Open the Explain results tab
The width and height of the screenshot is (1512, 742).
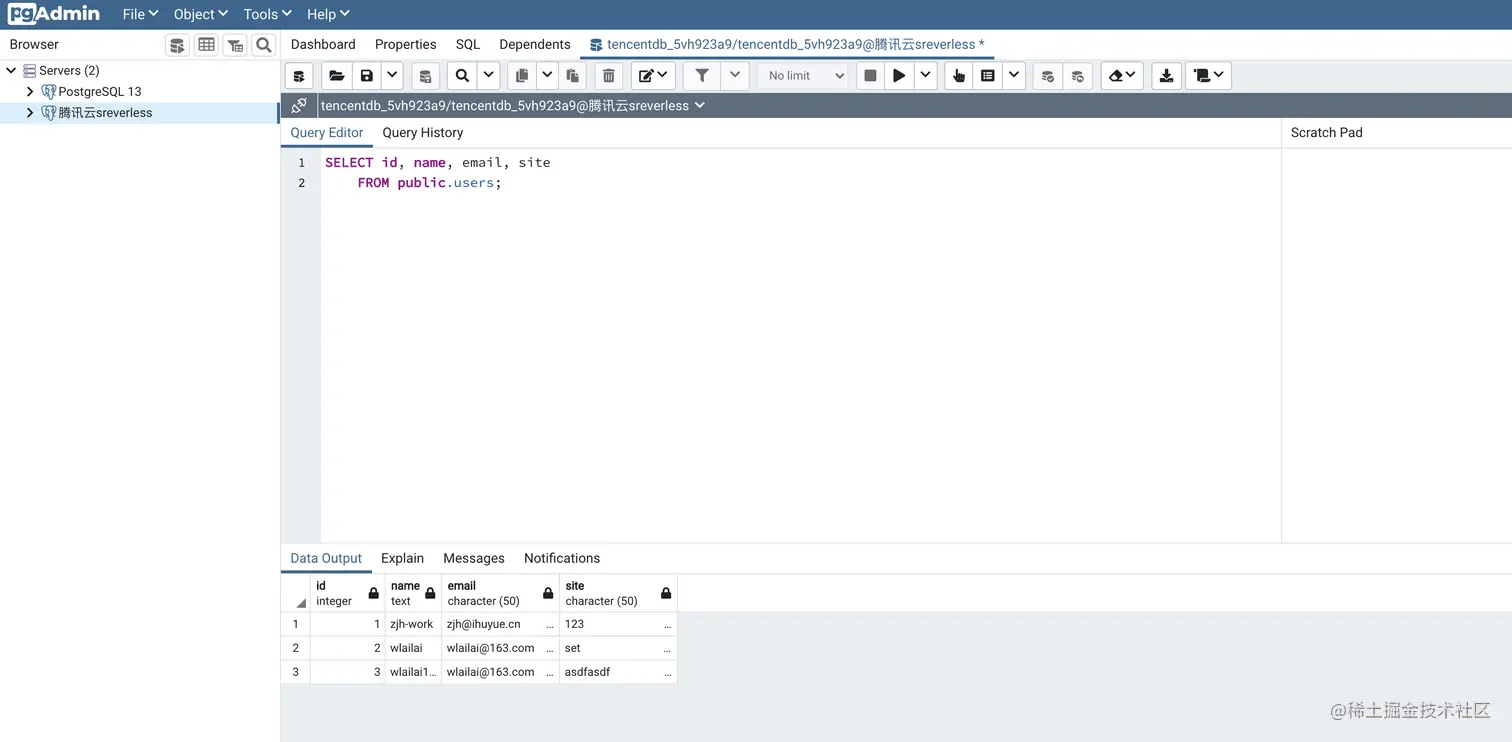(x=403, y=559)
